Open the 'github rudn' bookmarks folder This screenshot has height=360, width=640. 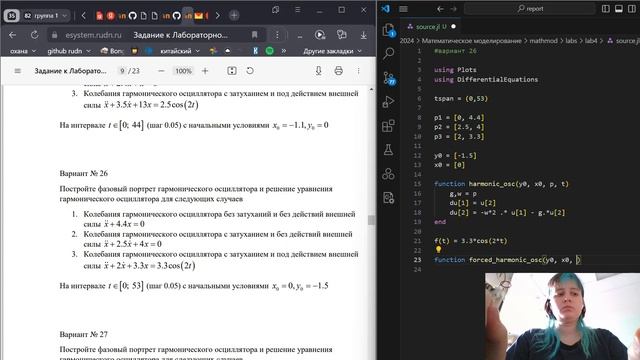coord(68,51)
